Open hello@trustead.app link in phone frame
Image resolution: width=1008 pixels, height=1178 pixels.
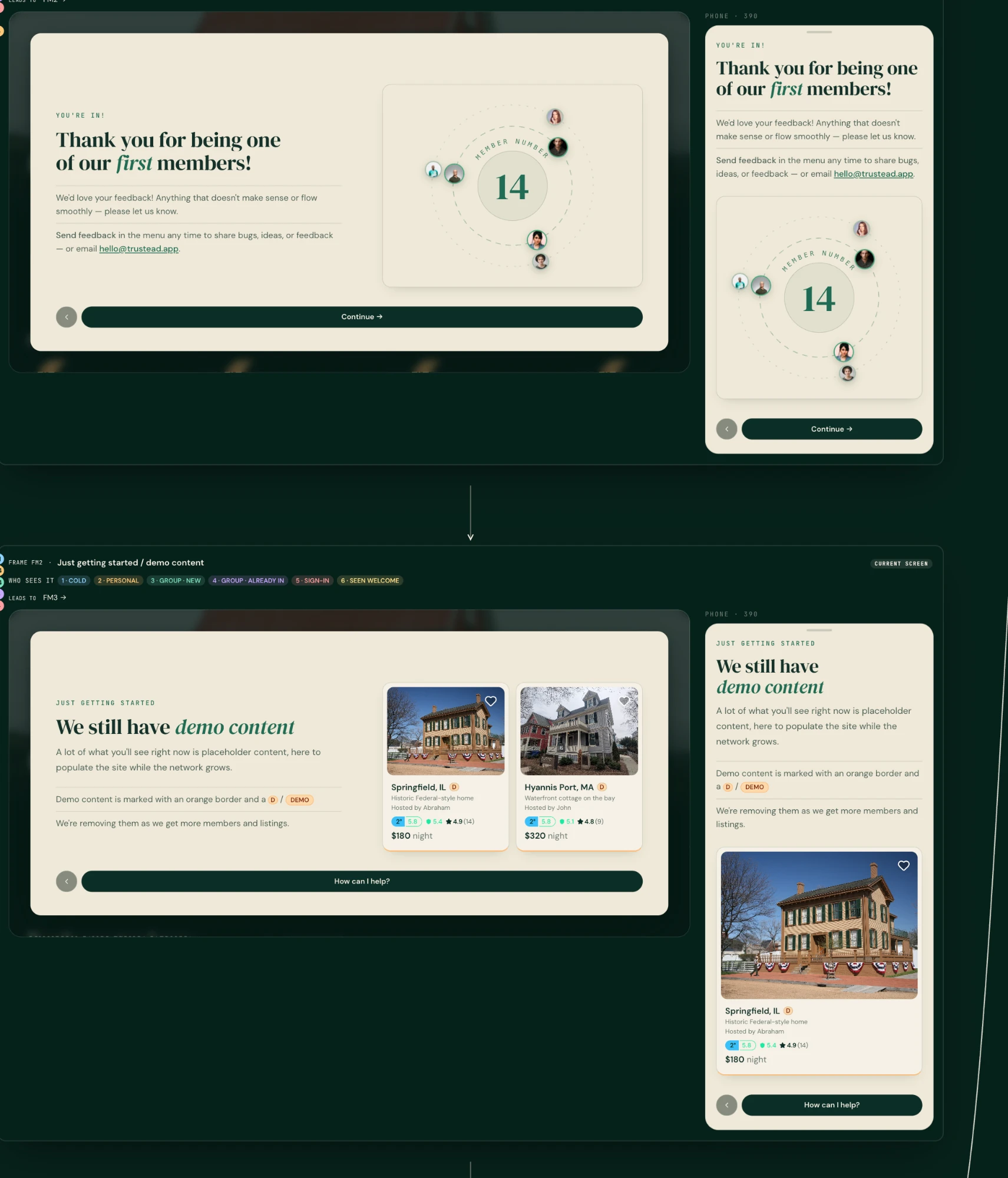[874, 174]
